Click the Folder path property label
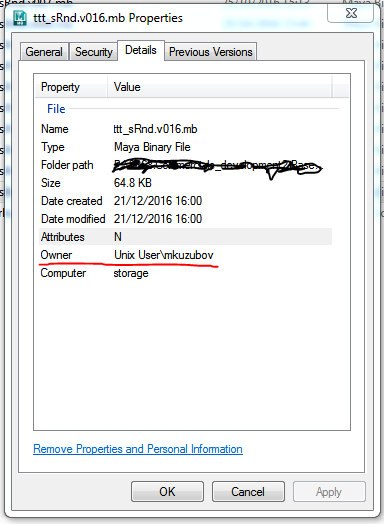The height and width of the screenshot is (524, 384). (x=67, y=165)
